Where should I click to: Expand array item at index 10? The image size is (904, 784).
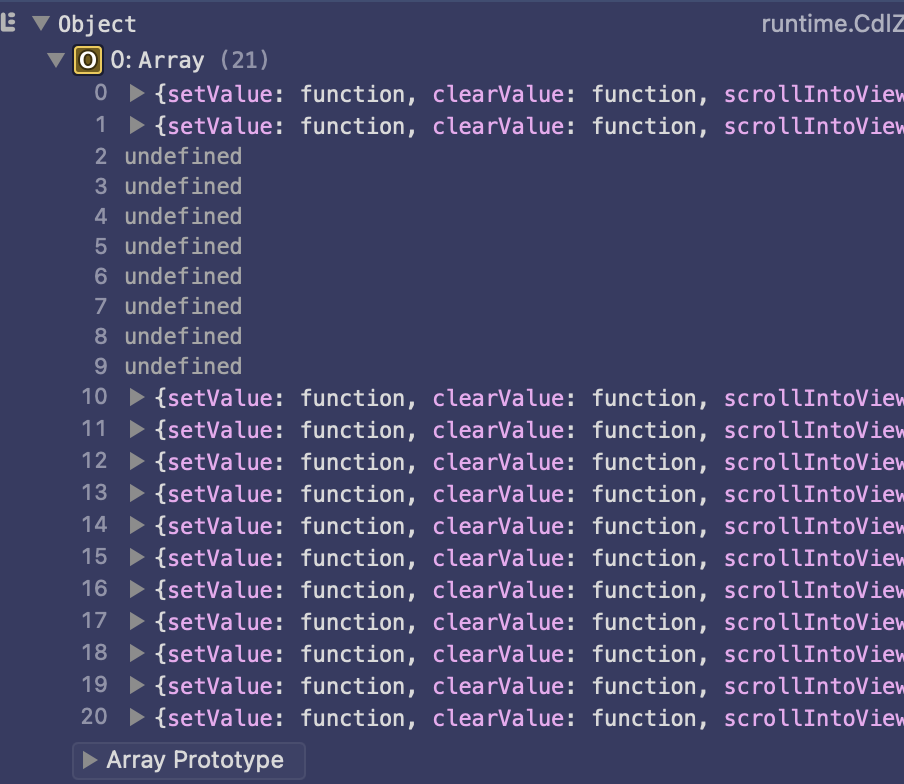click(x=137, y=398)
